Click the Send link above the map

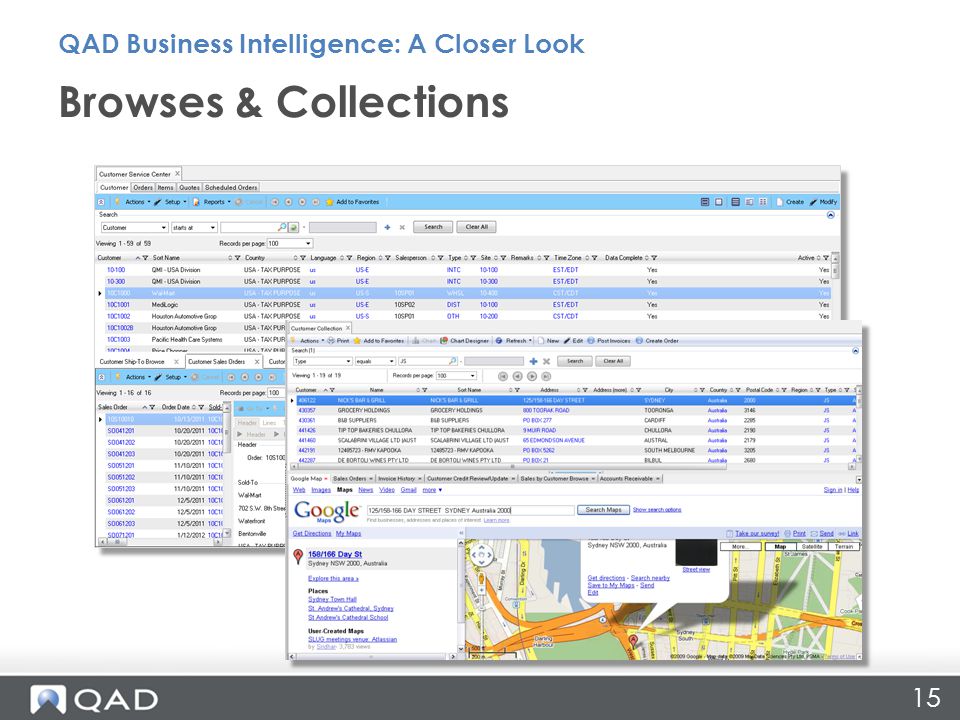point(826,534)
